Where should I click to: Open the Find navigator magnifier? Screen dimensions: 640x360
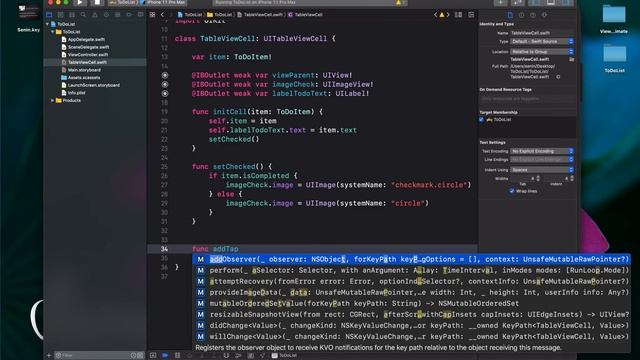tap(83, 15)
